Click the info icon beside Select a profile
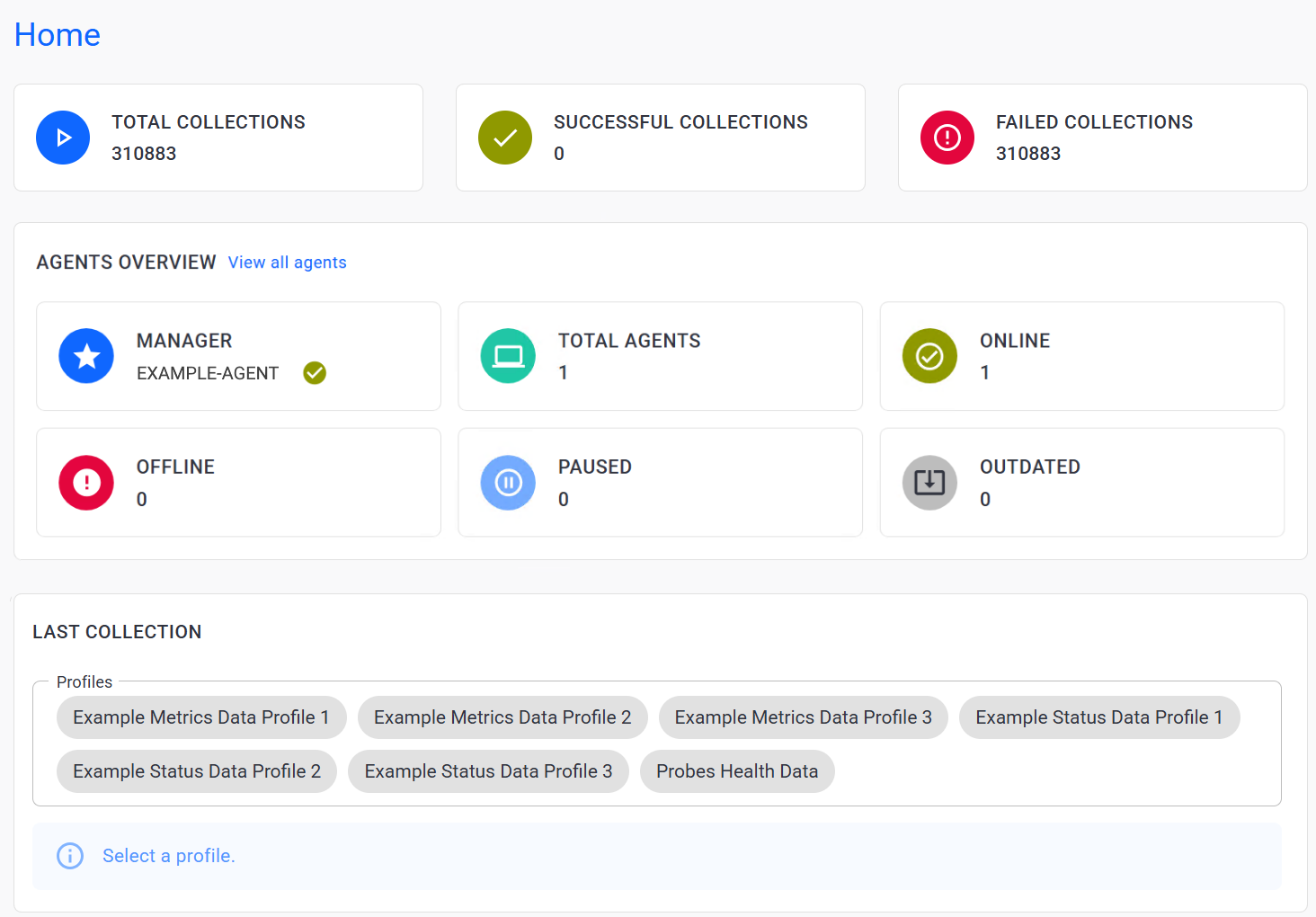This screenshot has height=917, width=1316. [x=70, y=856]
